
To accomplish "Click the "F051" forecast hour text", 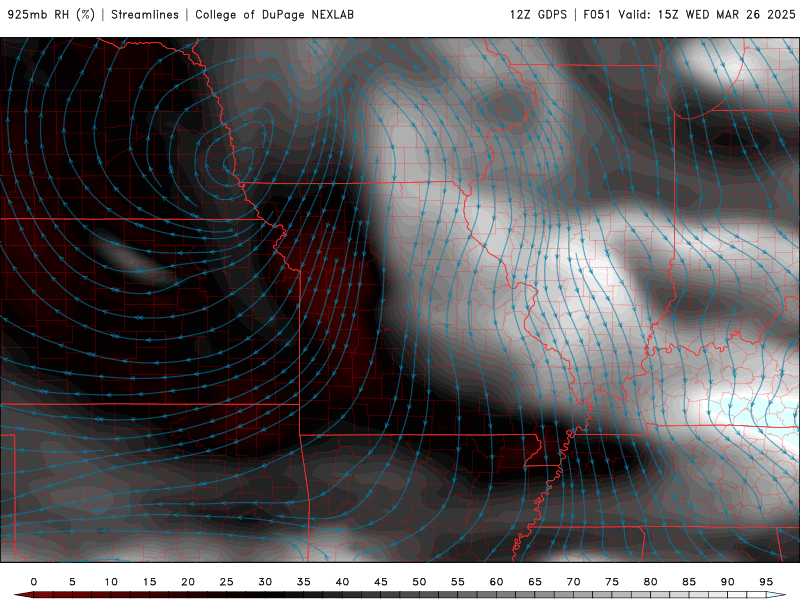I will (597, 14).
